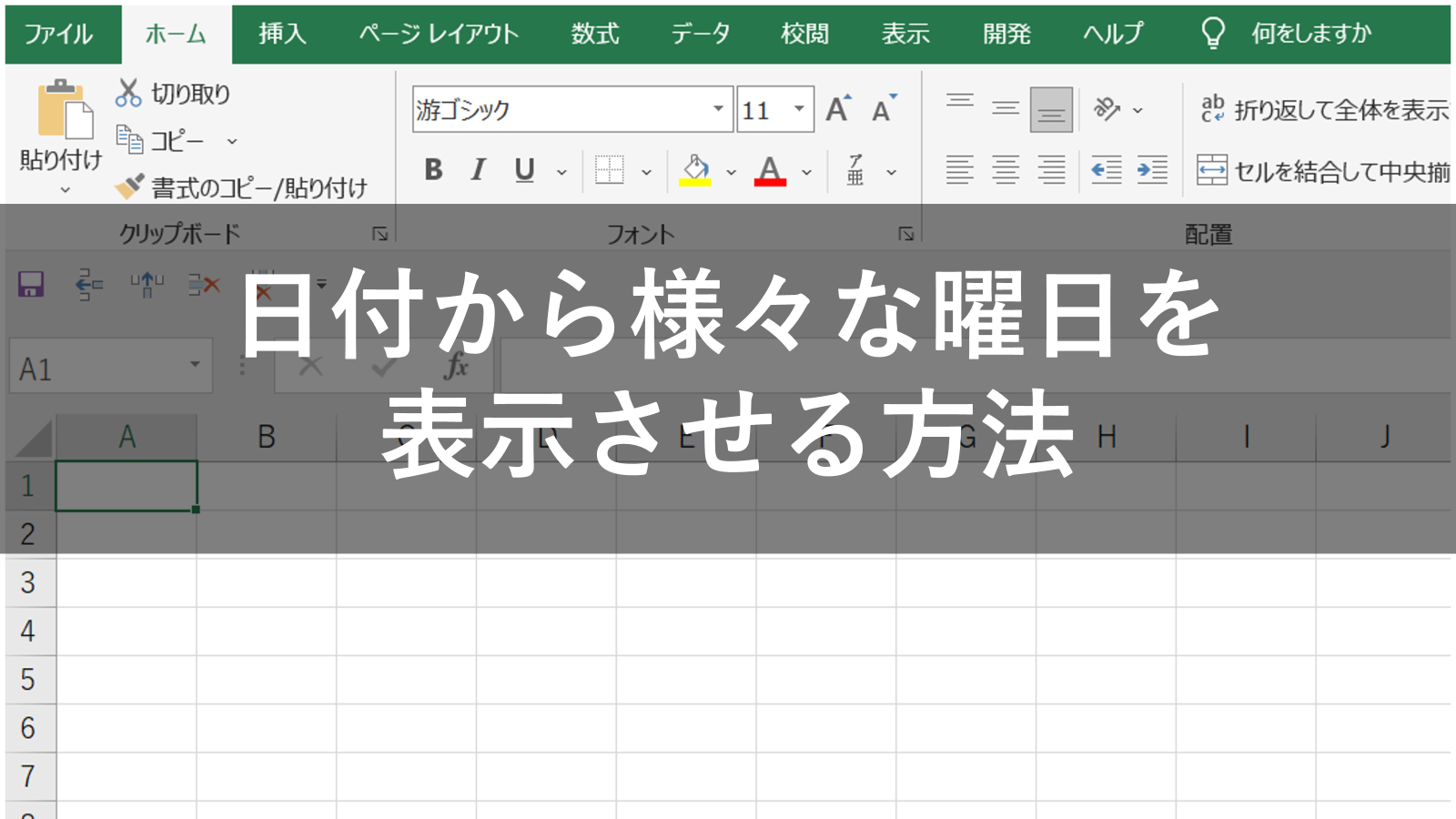Toggle Underline formatting
1456x819 pixels.
pyautogui.click(x=524, y=170)
